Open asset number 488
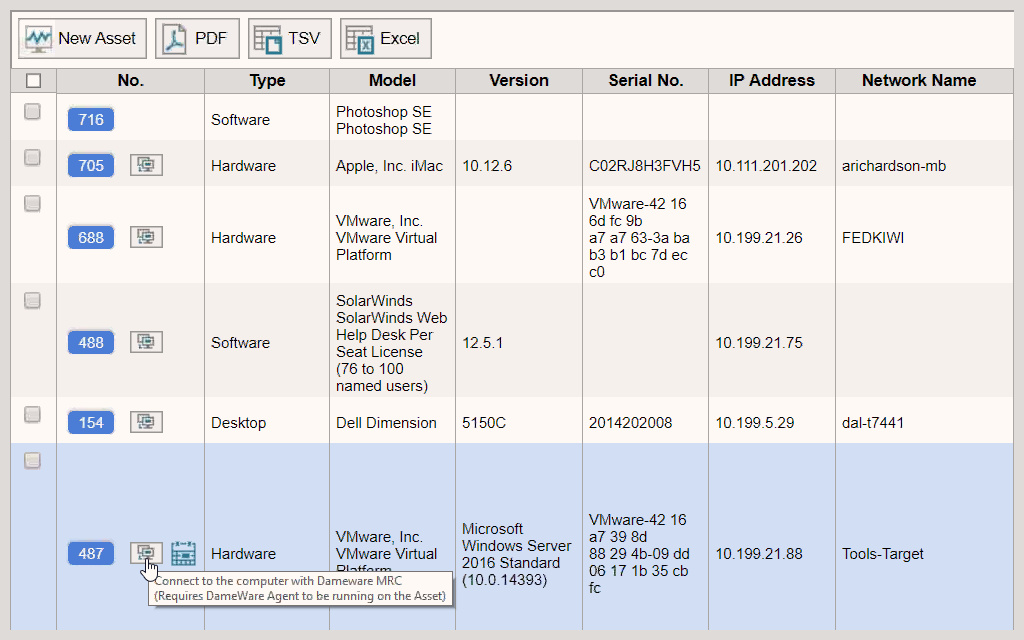Image resolution: width=1024 pixels, height=640 pixels. pyautogui.click(x=91, y=342)
